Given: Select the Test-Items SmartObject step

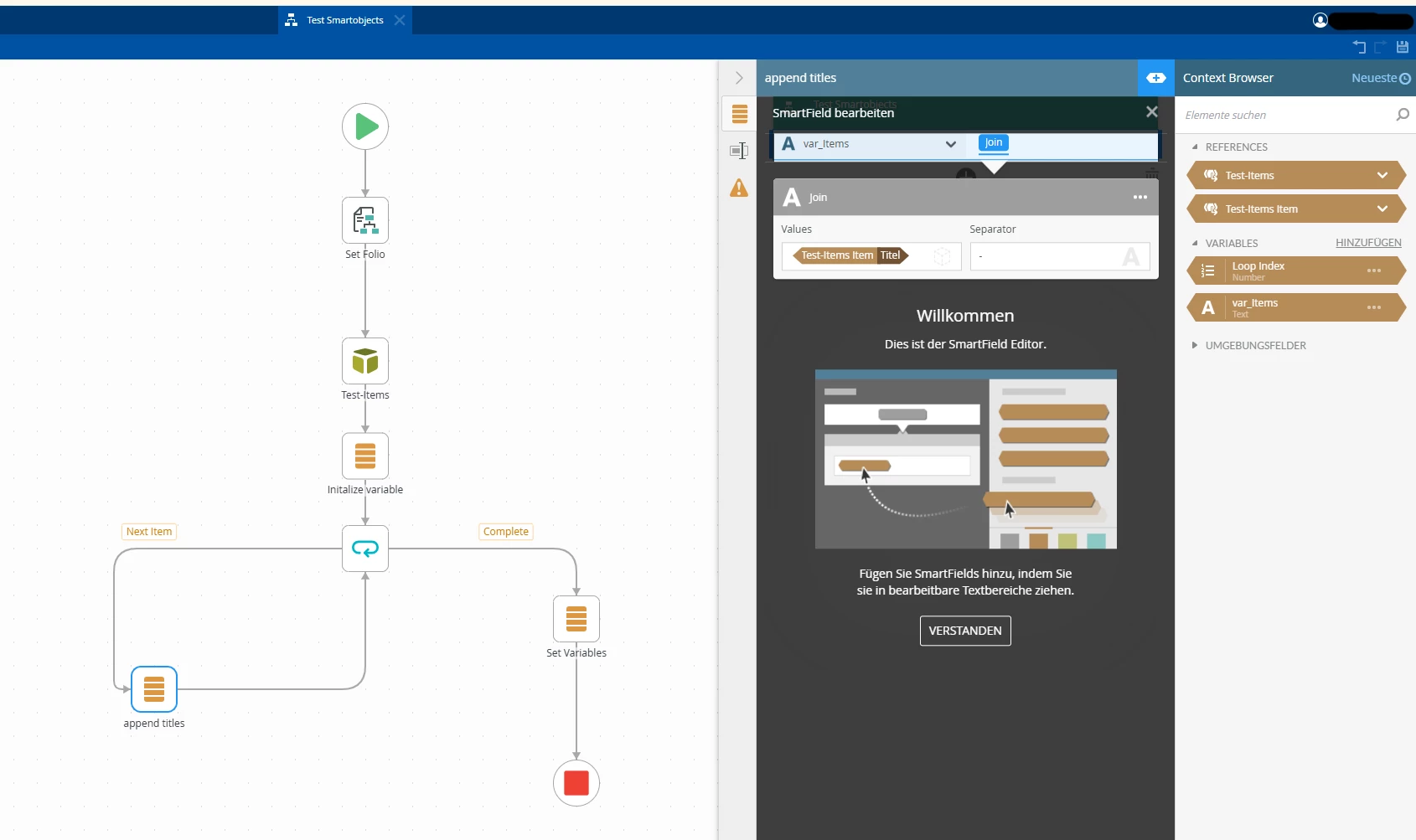Looking at the screenshot, I should point(365,361).
